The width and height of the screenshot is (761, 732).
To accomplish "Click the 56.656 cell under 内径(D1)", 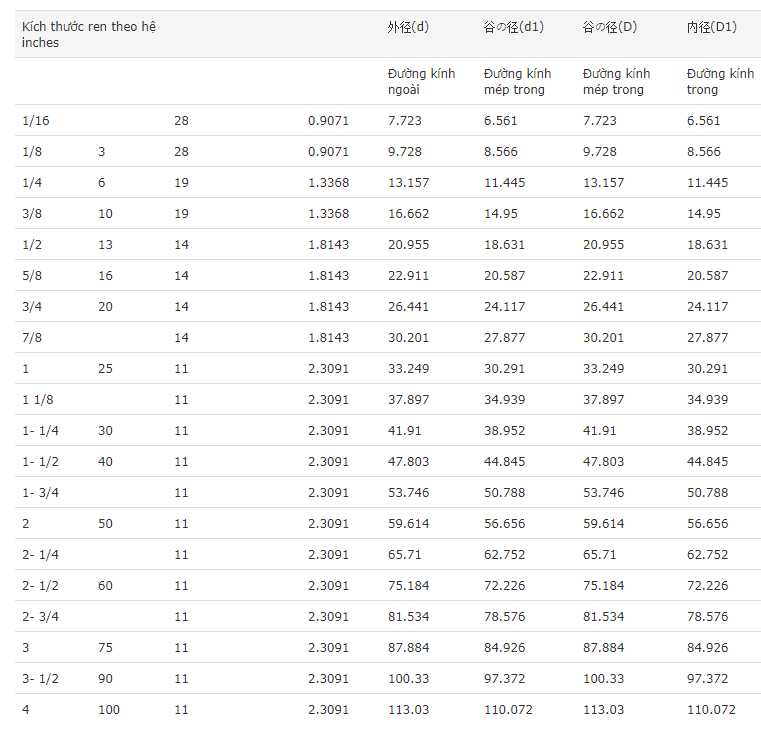I will pyautogui.click(x=707, y=524).
